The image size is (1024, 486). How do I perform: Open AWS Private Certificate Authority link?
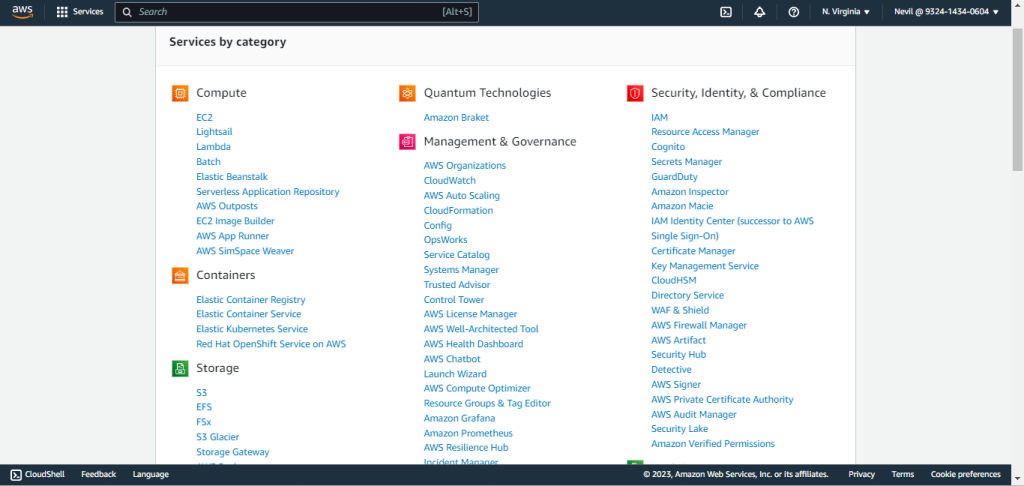click(x=722, y=400)
